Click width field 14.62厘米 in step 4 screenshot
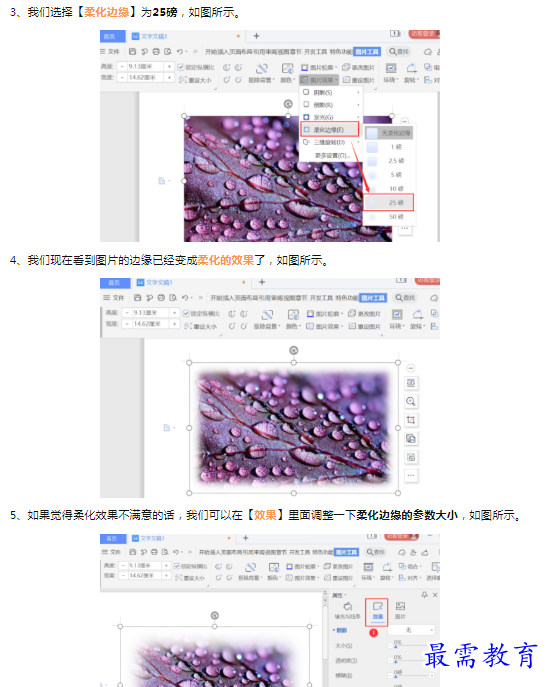Screen dimensions: 546x687 [150, 324]
